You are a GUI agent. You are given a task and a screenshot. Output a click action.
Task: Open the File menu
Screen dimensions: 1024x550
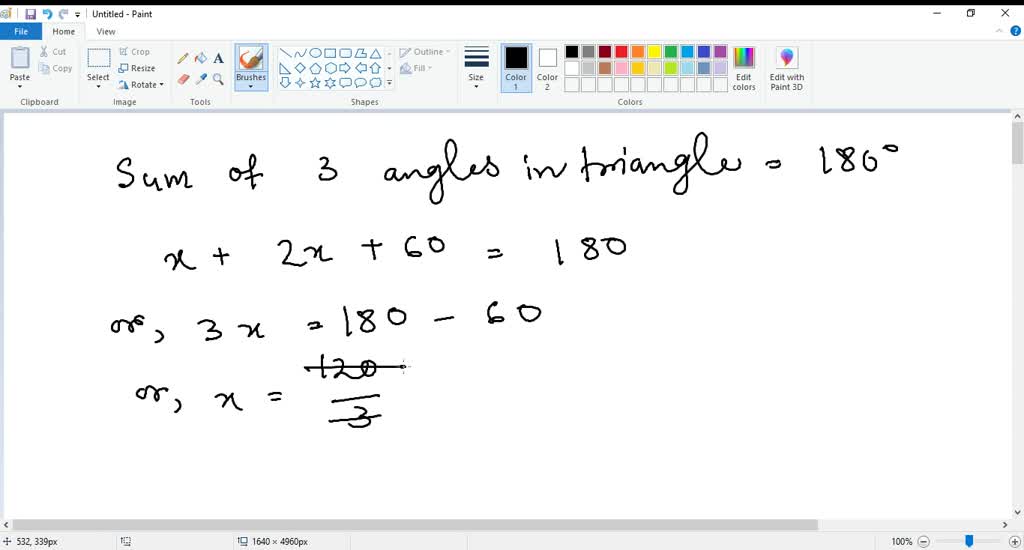point(20,31)
